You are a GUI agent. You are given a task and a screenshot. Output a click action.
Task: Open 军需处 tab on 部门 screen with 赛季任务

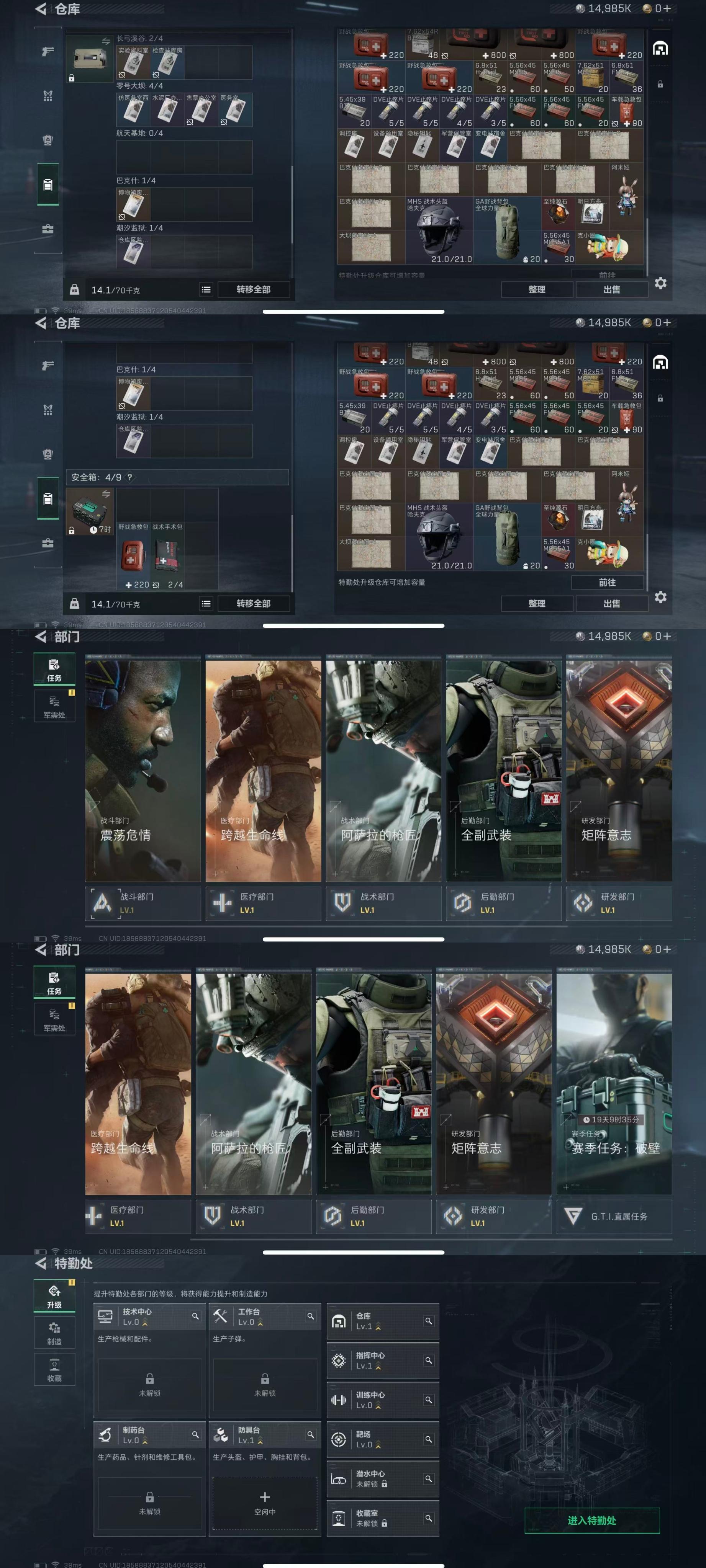pyautogui.click(x=54, y=1018)
